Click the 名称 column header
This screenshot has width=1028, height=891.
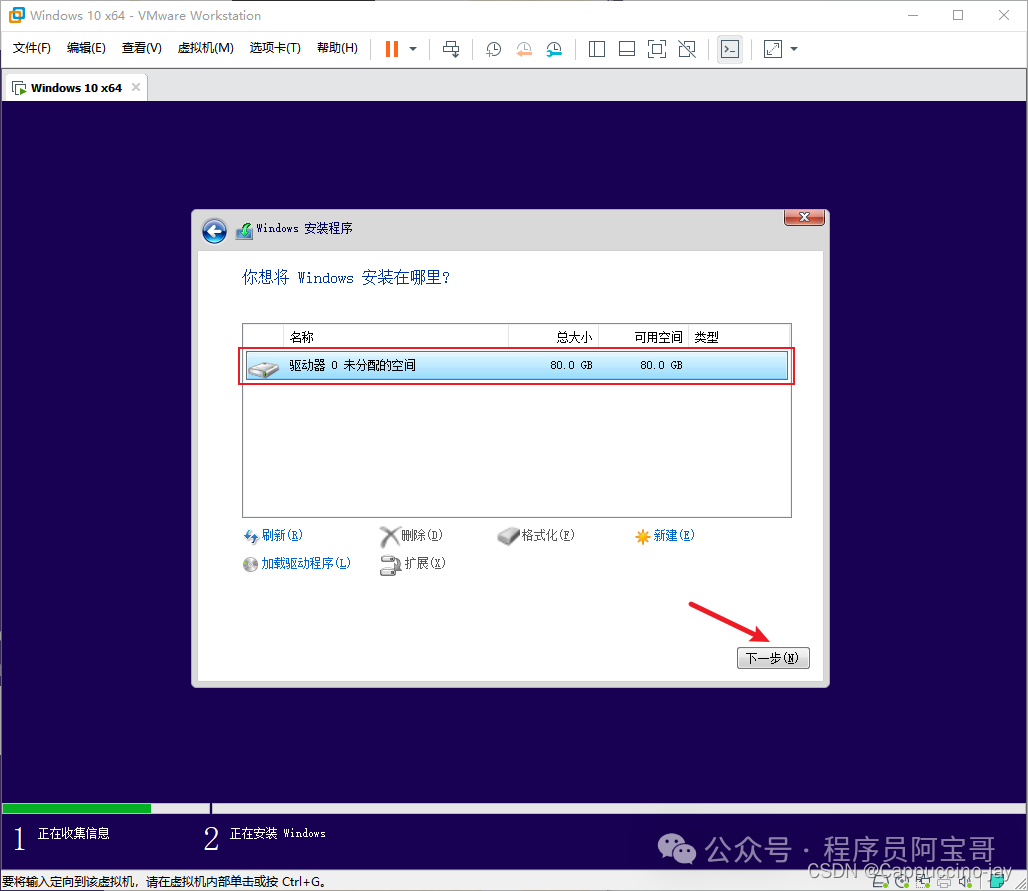pyautogui.click(x=395, y=337)
